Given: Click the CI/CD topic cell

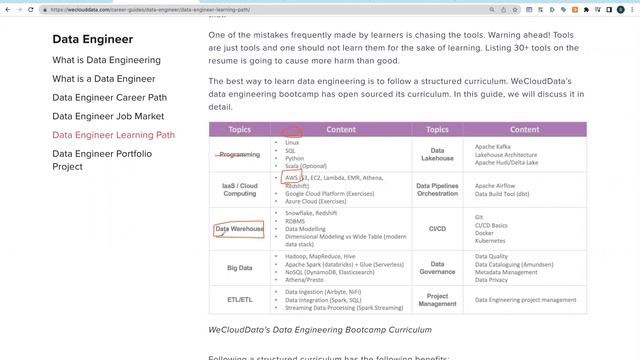Looking at the screenshot, I should (437, 229).
